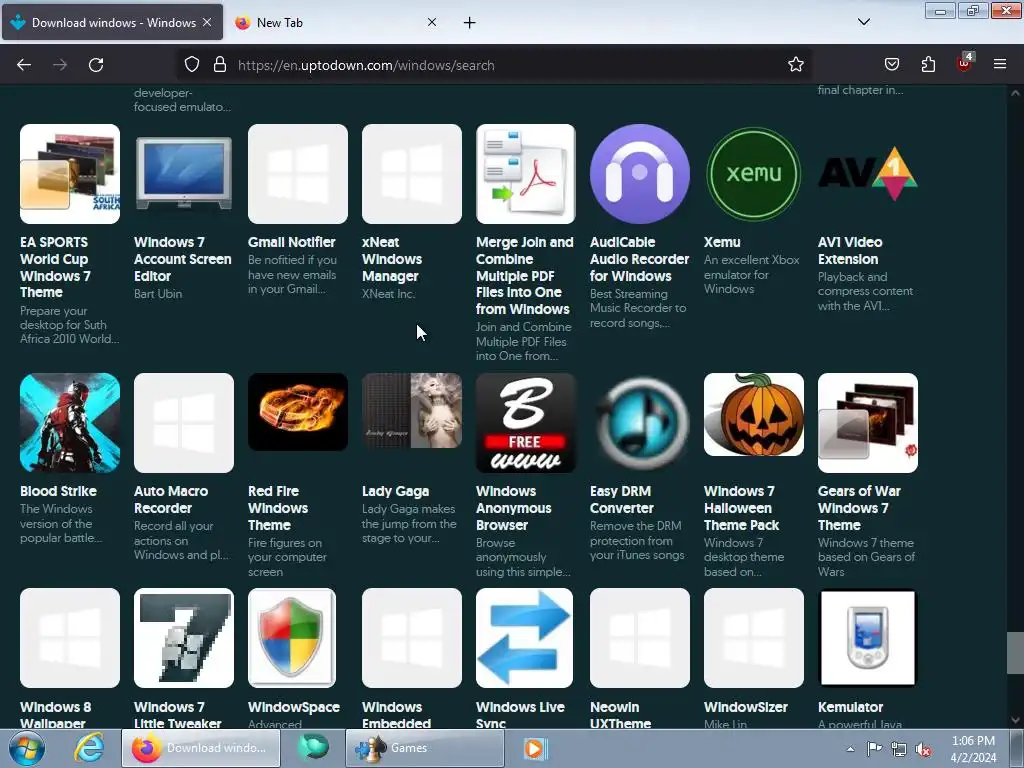Open the Windows Anonymous Browser icon
Screen dimensions: 1024x768
526,423
